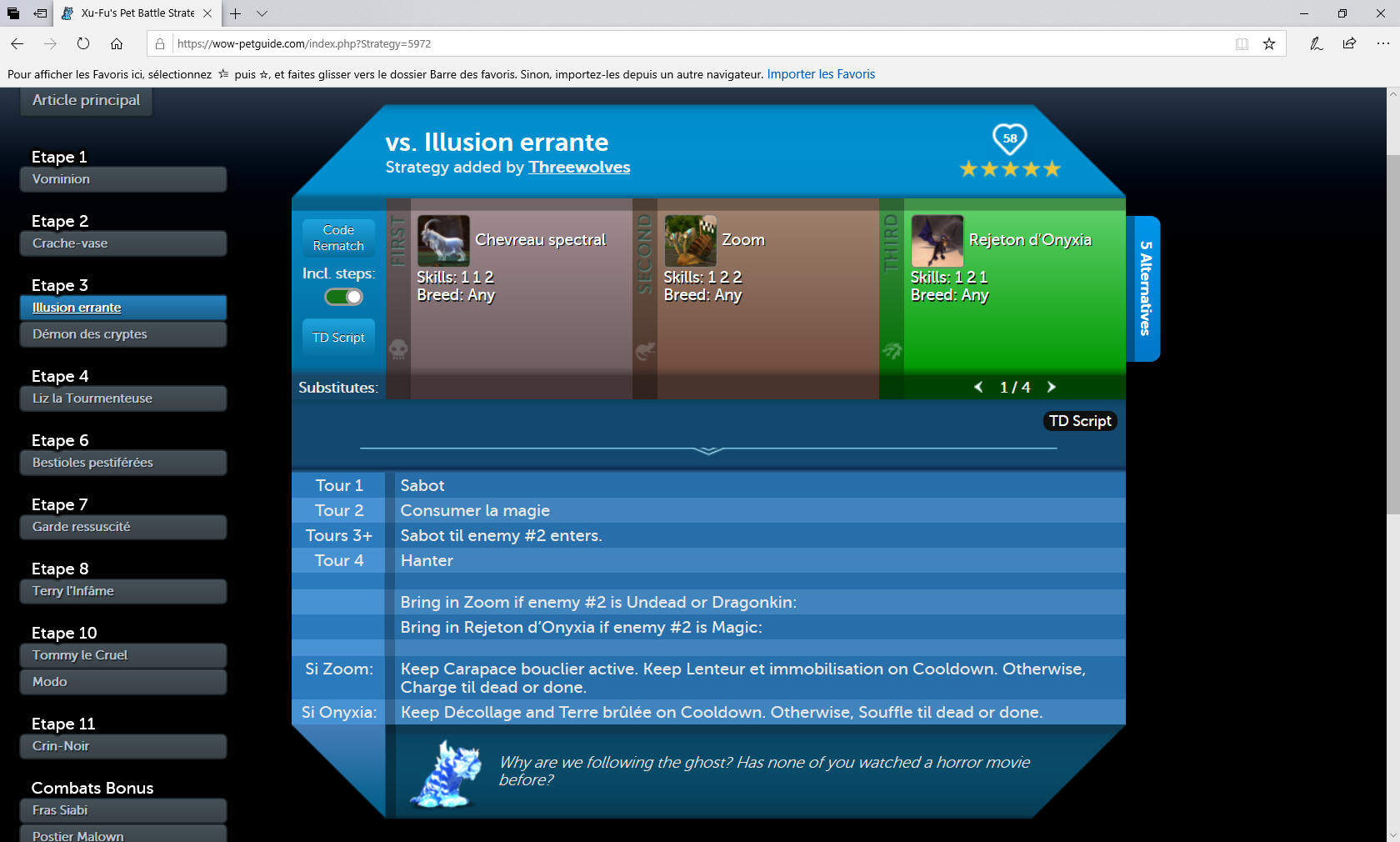
Task: Go to next substitute pet arrow
Action: [x=1052, y=387]
